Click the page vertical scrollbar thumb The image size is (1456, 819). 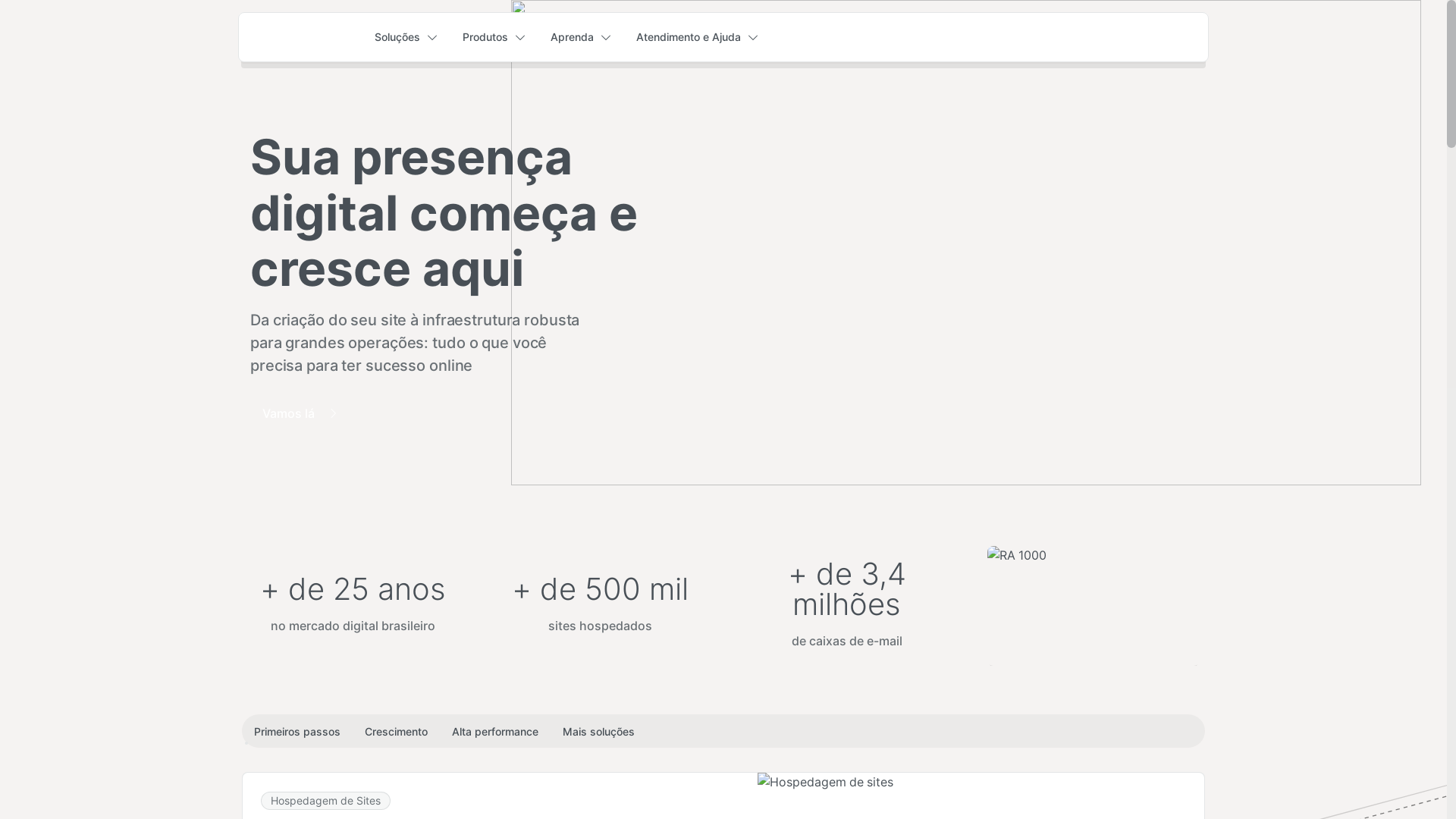pyautogui.click(x=1451, y=74)
